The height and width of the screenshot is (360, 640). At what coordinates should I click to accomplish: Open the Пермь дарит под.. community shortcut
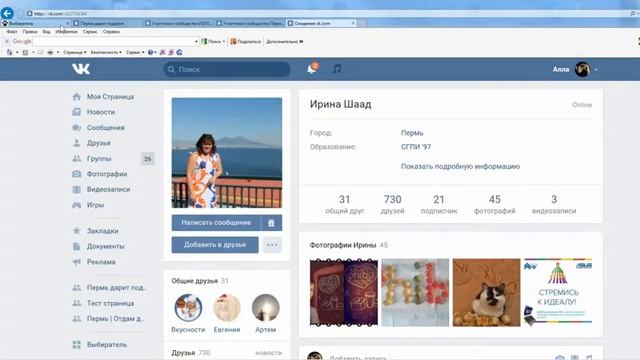tap(116, 288)
